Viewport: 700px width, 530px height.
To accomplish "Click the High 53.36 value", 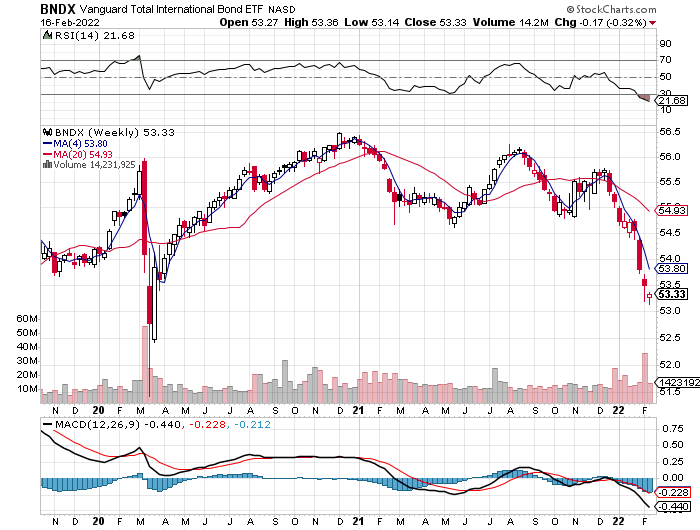I will (x=311, y=22).
